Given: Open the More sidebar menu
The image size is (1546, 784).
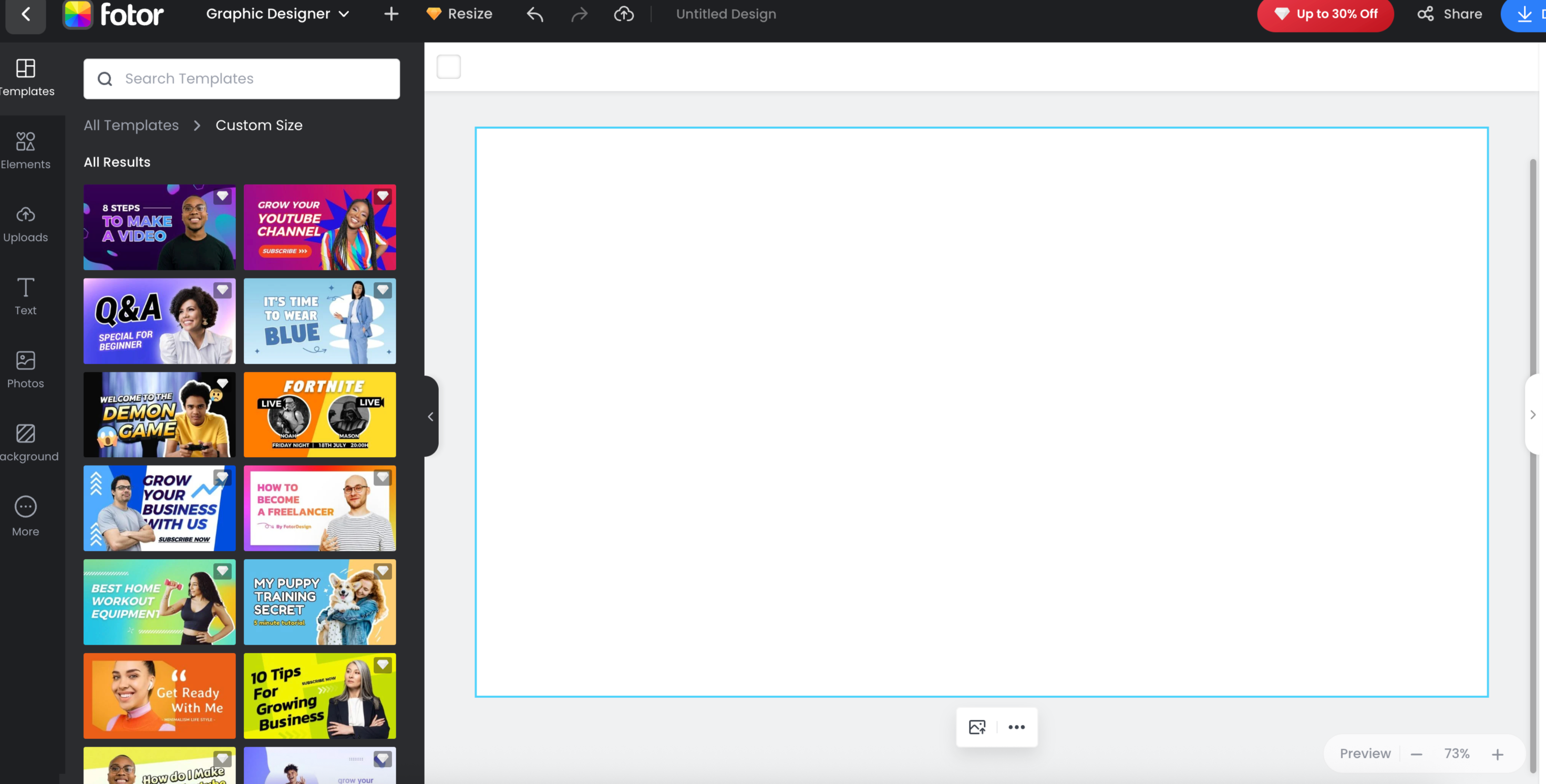Looking at the screenshot, I should (26, 516).
